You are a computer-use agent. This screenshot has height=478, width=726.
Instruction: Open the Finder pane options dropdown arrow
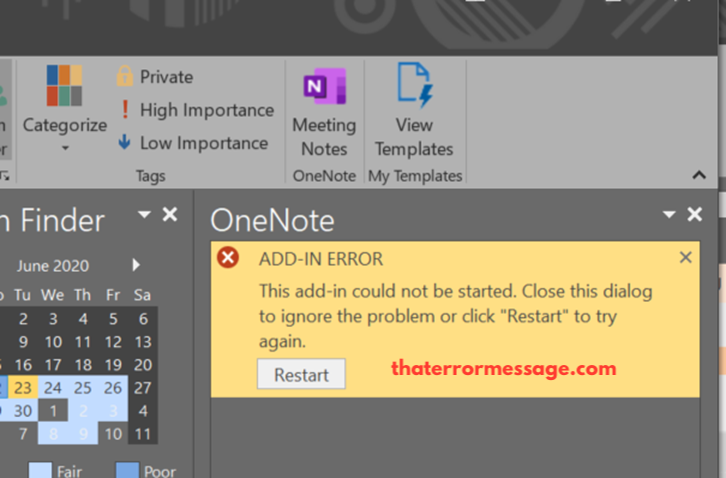(x=144, y=214)
